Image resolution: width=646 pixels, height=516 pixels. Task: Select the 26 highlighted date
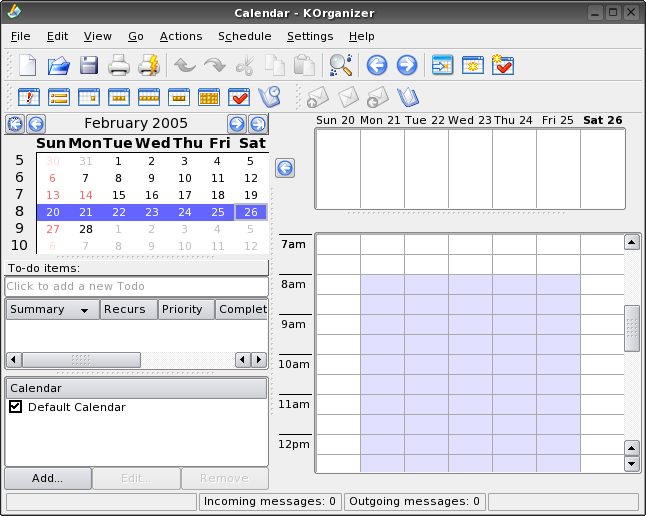pos(251,212)
